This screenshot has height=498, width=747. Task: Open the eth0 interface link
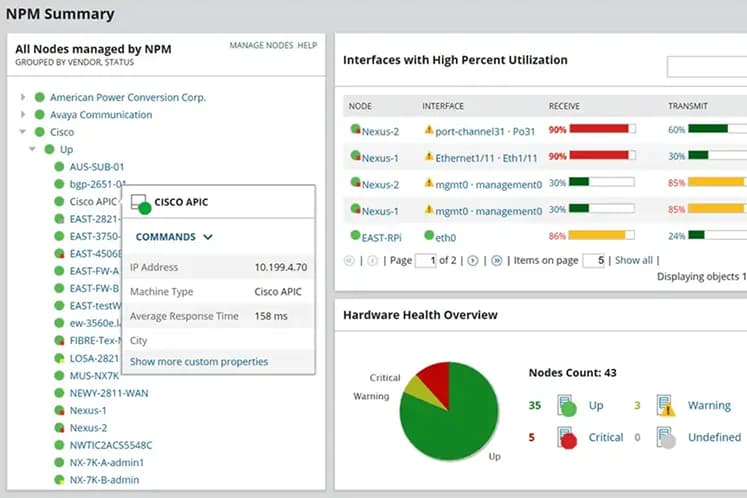coord(445,238)
